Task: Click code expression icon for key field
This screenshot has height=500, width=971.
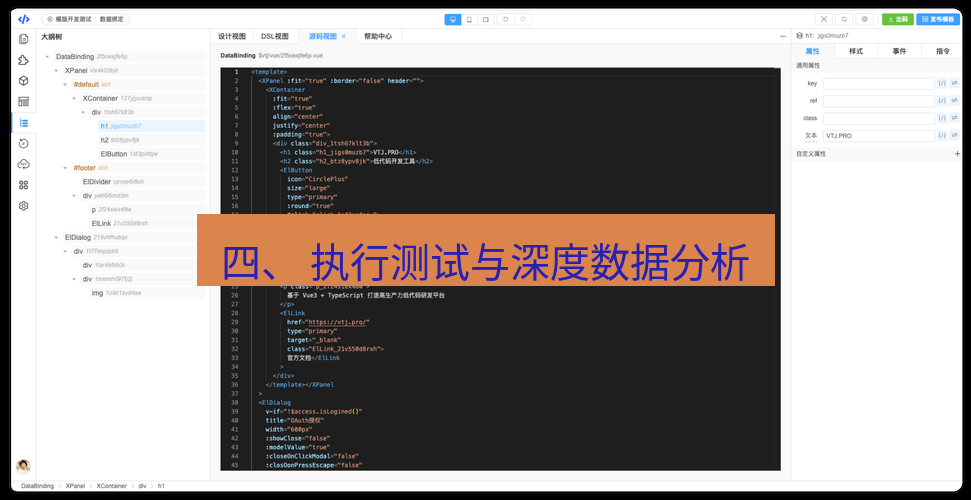Action: (x=942, y=83)
